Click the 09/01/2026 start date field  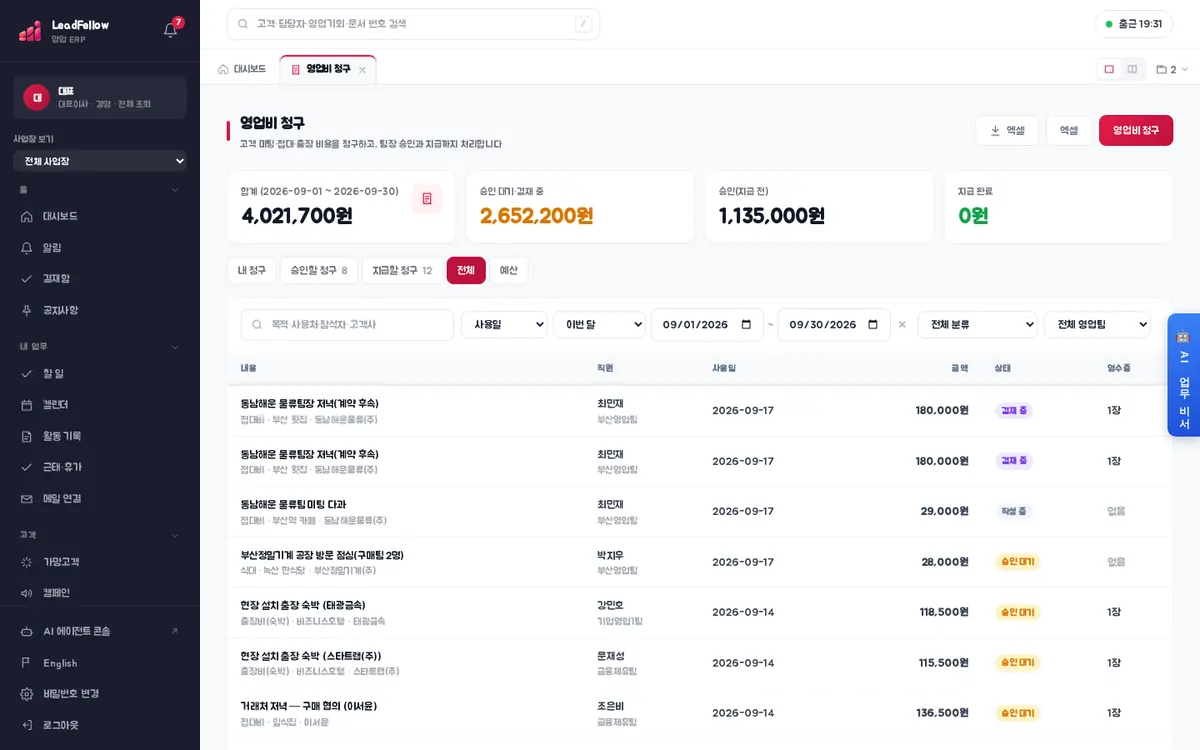pos(707,325)
